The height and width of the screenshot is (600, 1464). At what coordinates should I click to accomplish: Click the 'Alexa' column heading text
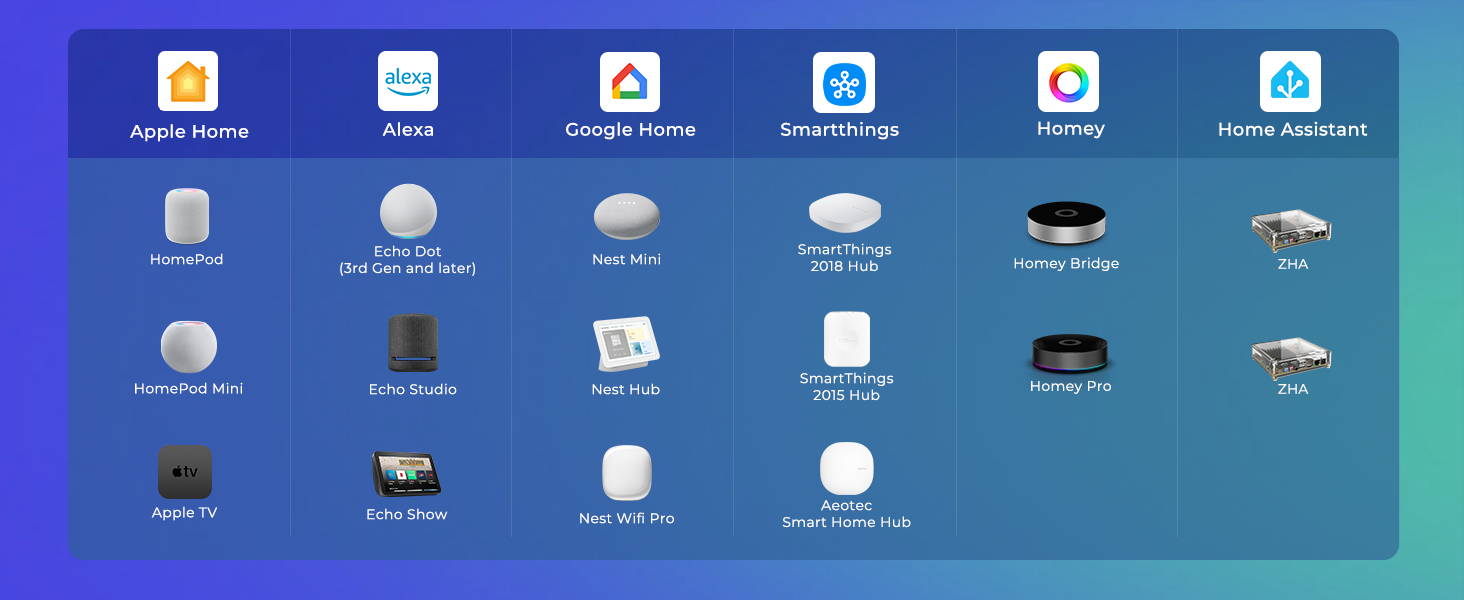click(x=408, y=129)
